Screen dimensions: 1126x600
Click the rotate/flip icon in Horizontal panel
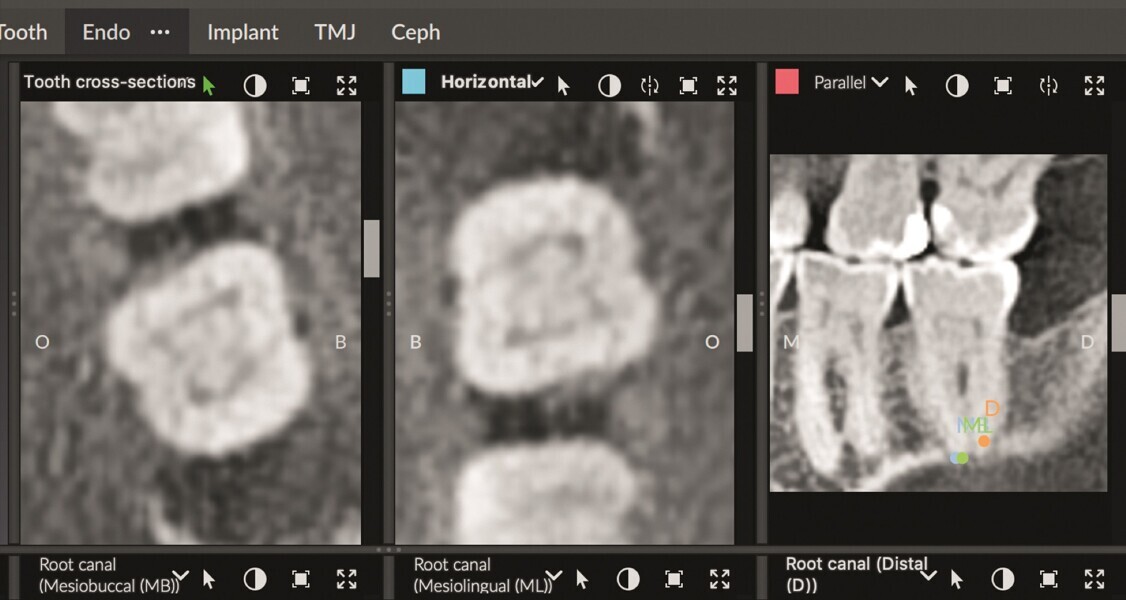[x=649, y=86]
